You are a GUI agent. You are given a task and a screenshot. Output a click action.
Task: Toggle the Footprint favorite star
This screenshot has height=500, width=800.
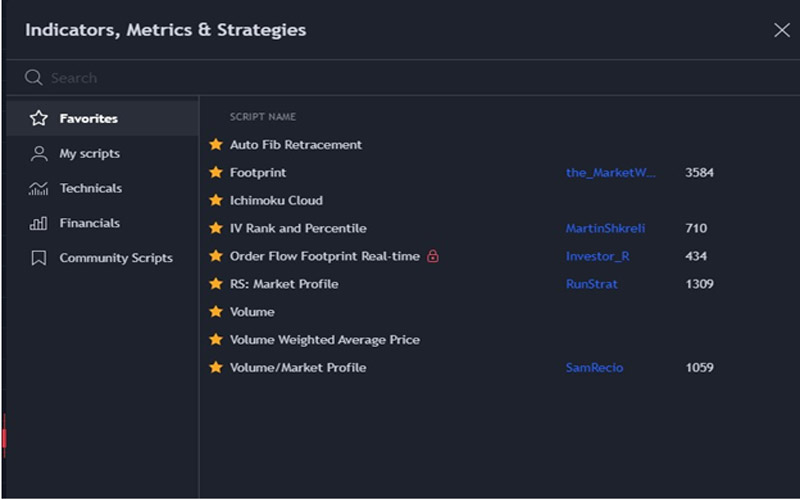(215, 173)
